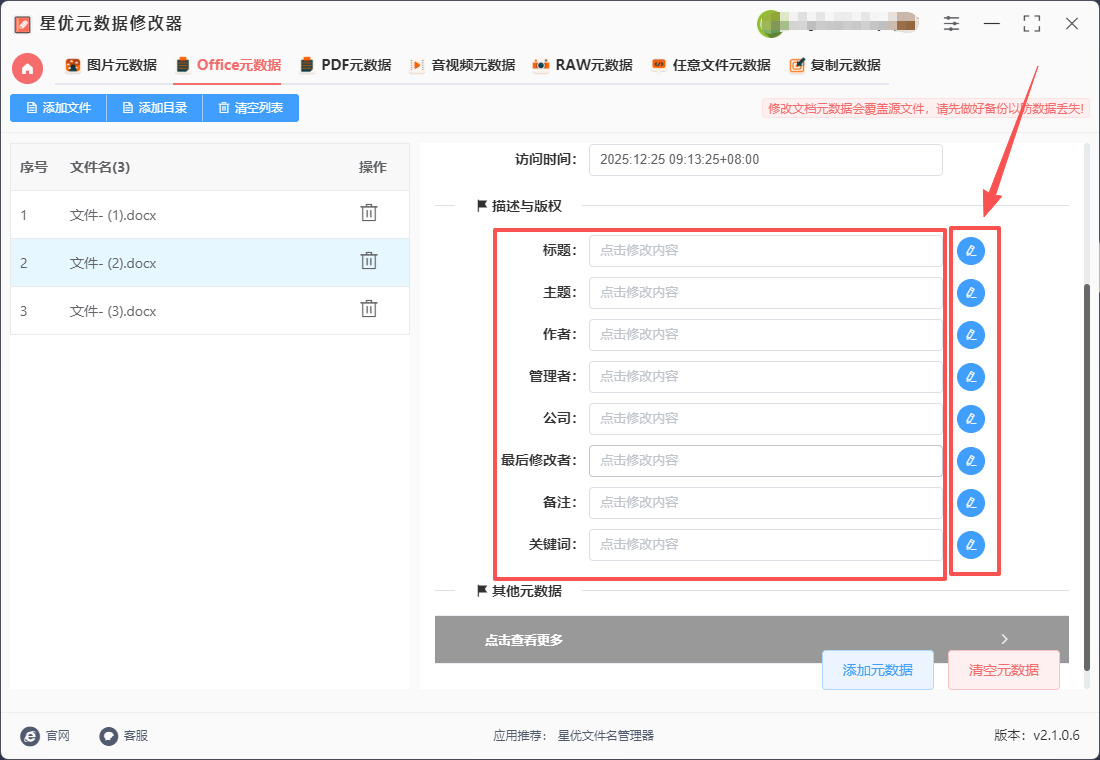Click edit pencil icon for 作者
Viewport: 1100px width, 760px height.
coord(971,335)
